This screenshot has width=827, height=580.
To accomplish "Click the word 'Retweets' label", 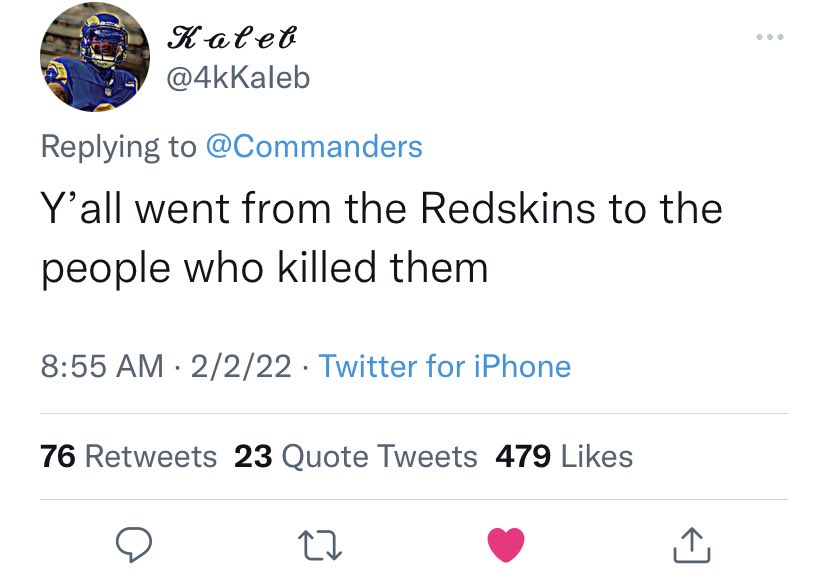I will tap(150, 456).
